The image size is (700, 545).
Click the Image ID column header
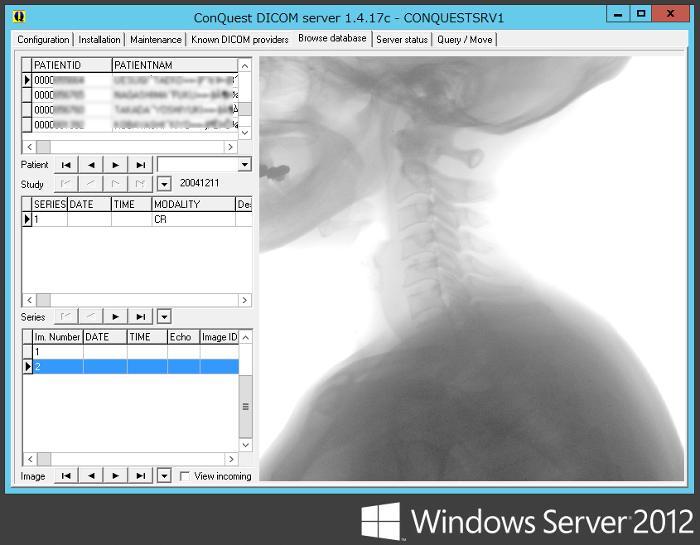tap(219, 337)
